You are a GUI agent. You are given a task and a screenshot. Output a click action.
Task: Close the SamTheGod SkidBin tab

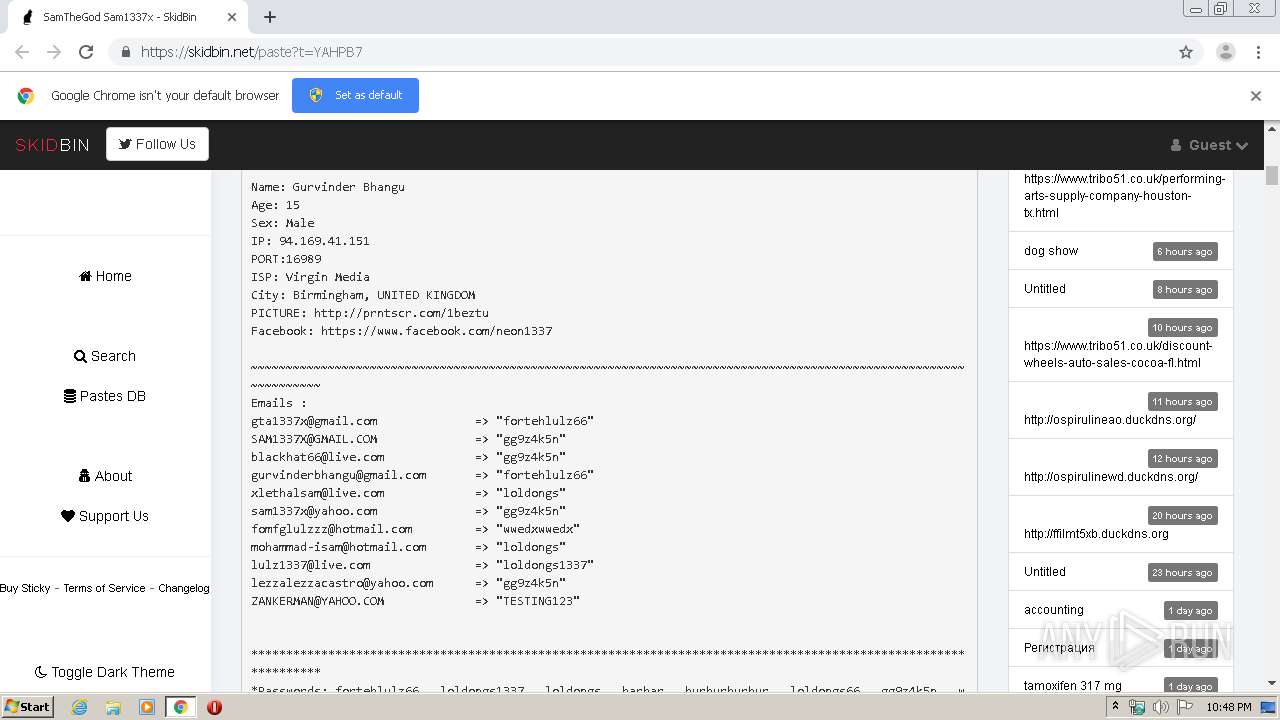tap(232, 17)
